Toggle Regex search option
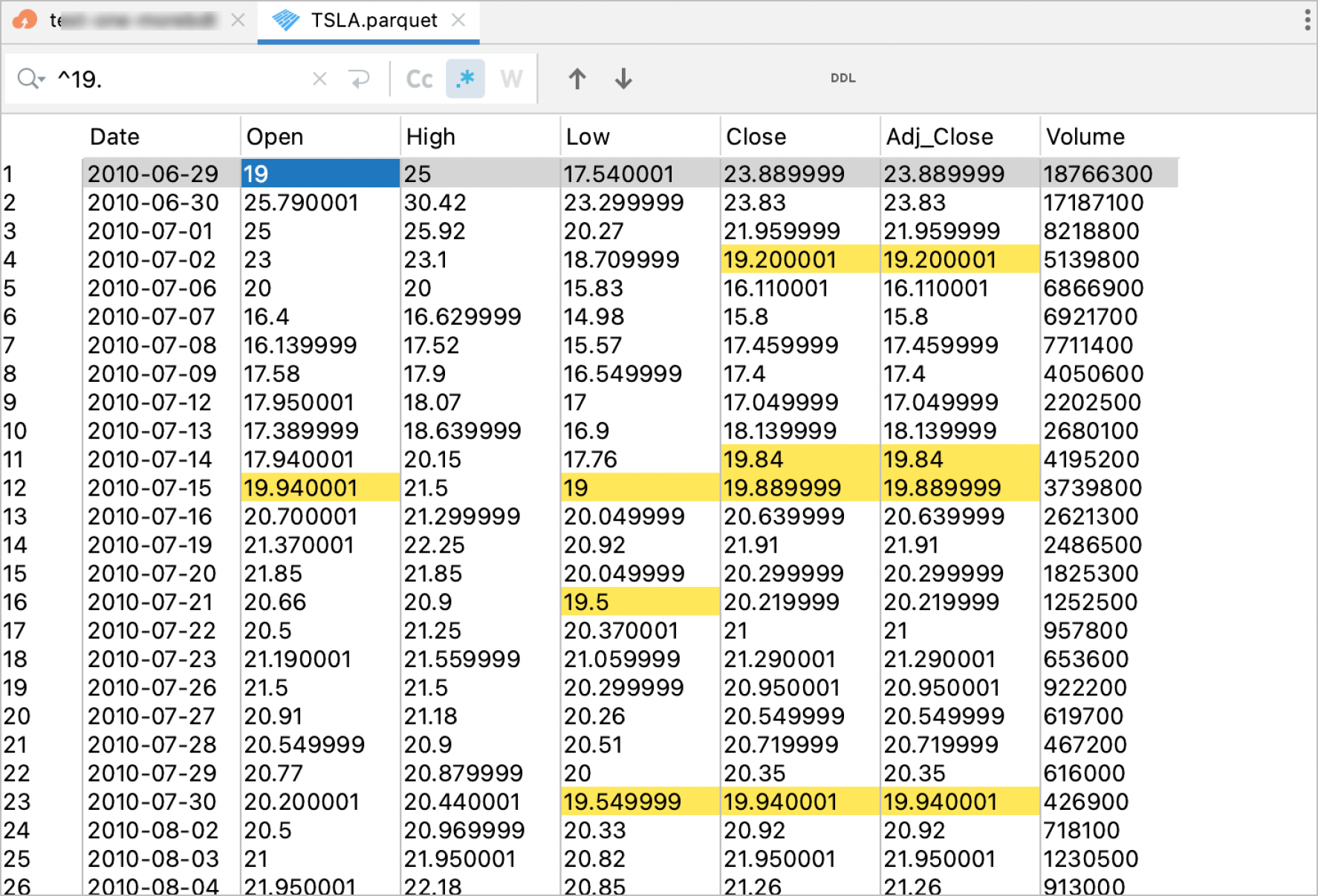The width and height of the screenshot is (1318, 896). coord(466,79)
